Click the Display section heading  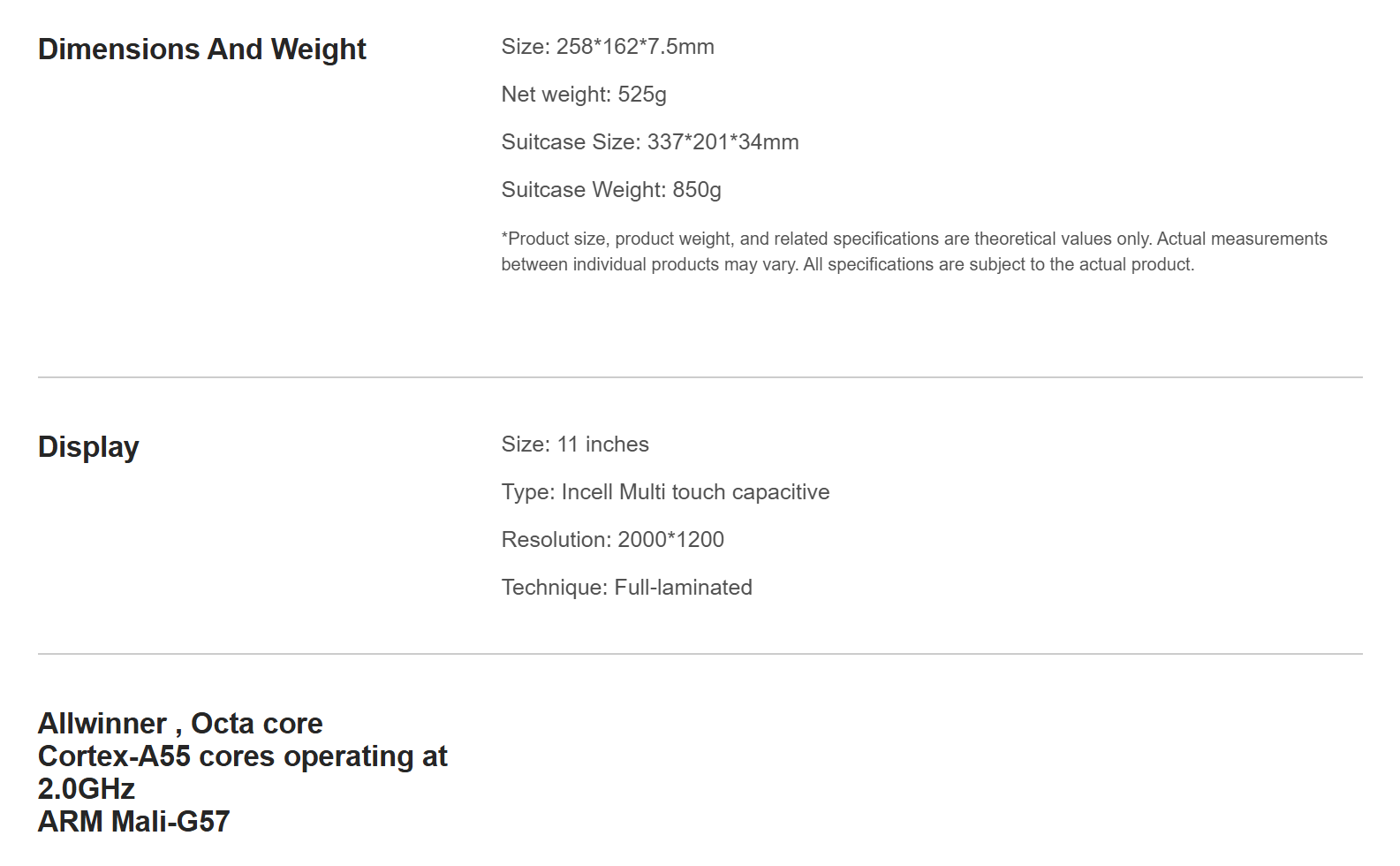(88, 447)
